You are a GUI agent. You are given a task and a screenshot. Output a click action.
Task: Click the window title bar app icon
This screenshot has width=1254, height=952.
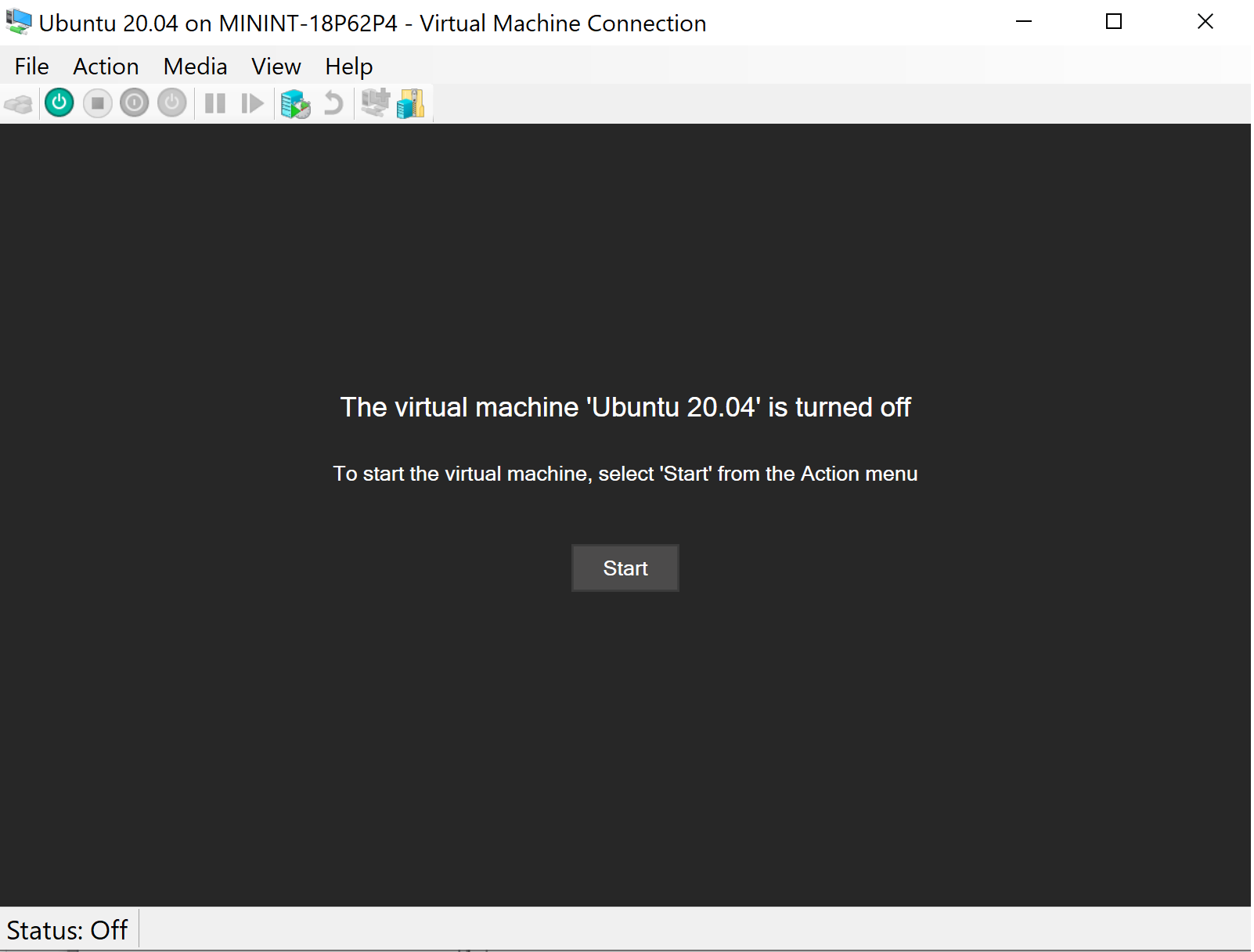tap(19, 22)
